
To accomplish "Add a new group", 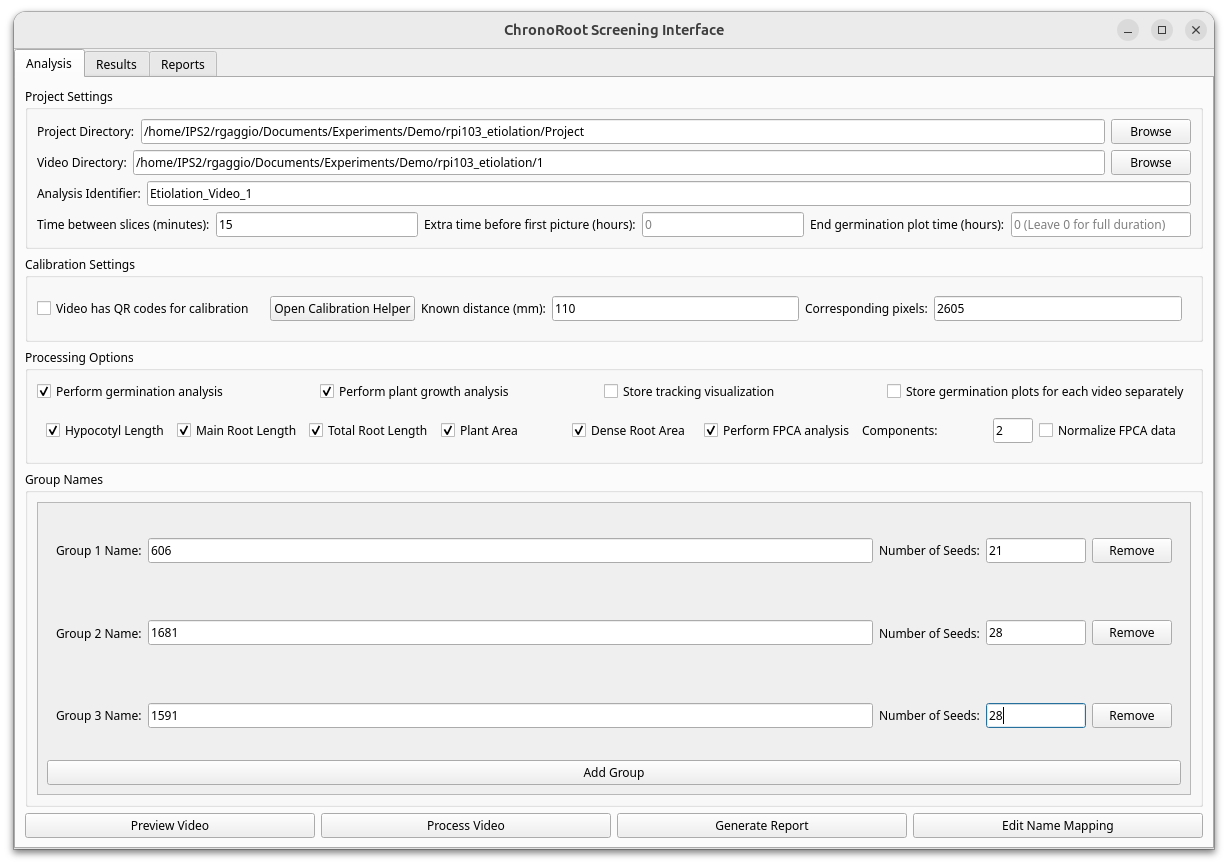I will pyautogui.click(x=613, y=772).
